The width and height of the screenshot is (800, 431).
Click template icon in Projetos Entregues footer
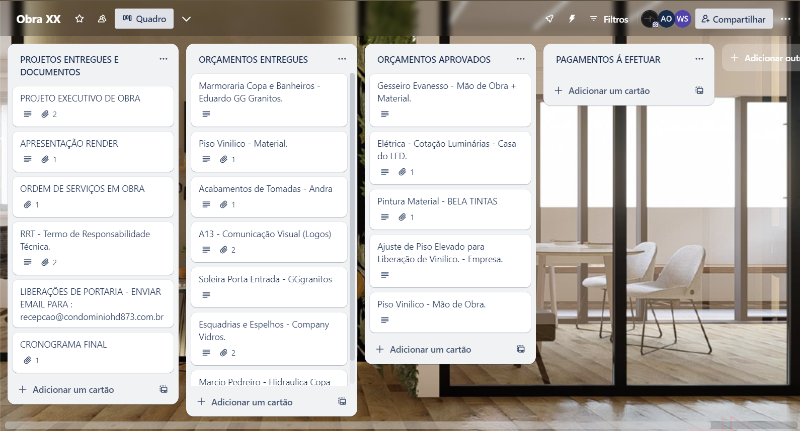click(163, 390)
